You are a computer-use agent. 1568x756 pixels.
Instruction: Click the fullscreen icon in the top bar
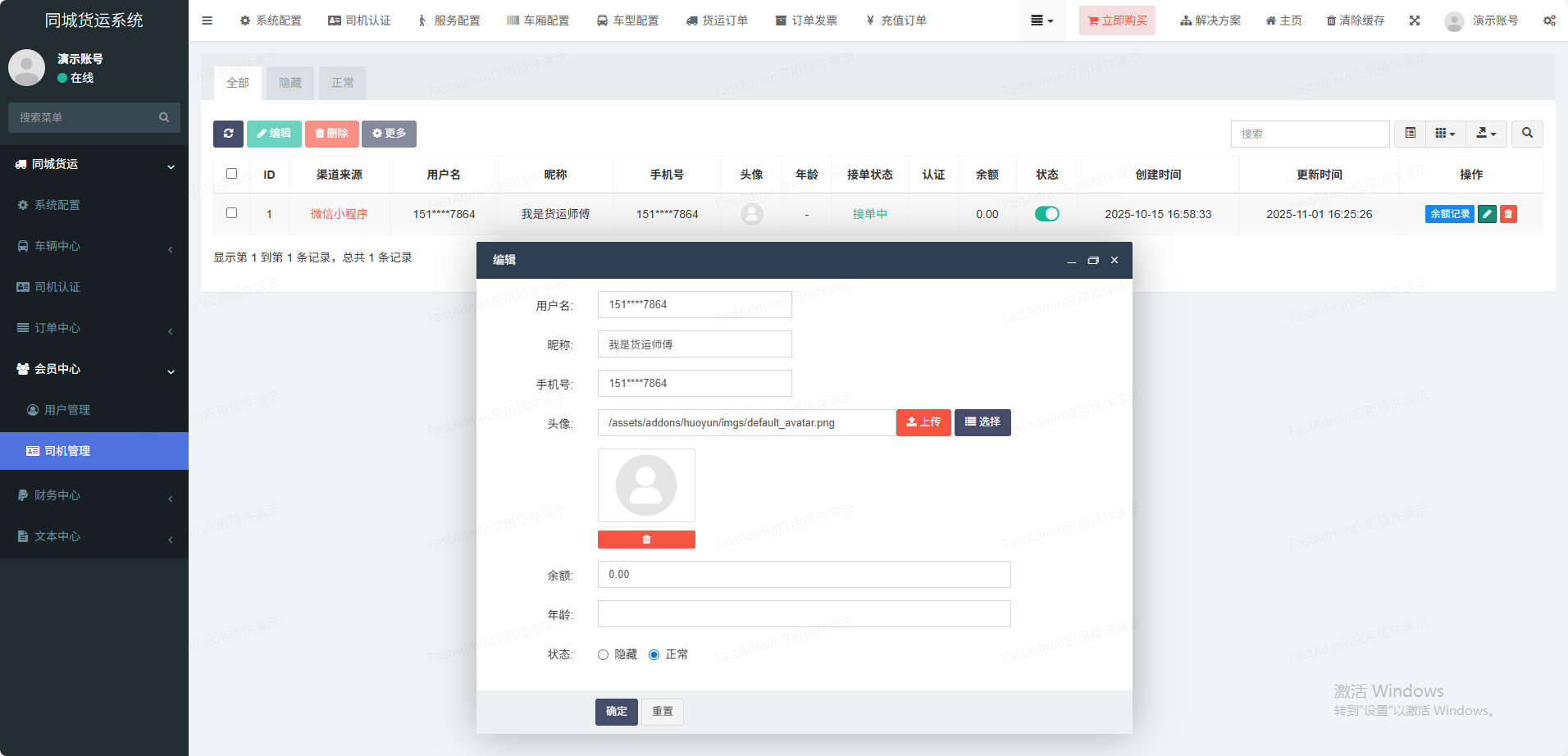pos(1415,20)
